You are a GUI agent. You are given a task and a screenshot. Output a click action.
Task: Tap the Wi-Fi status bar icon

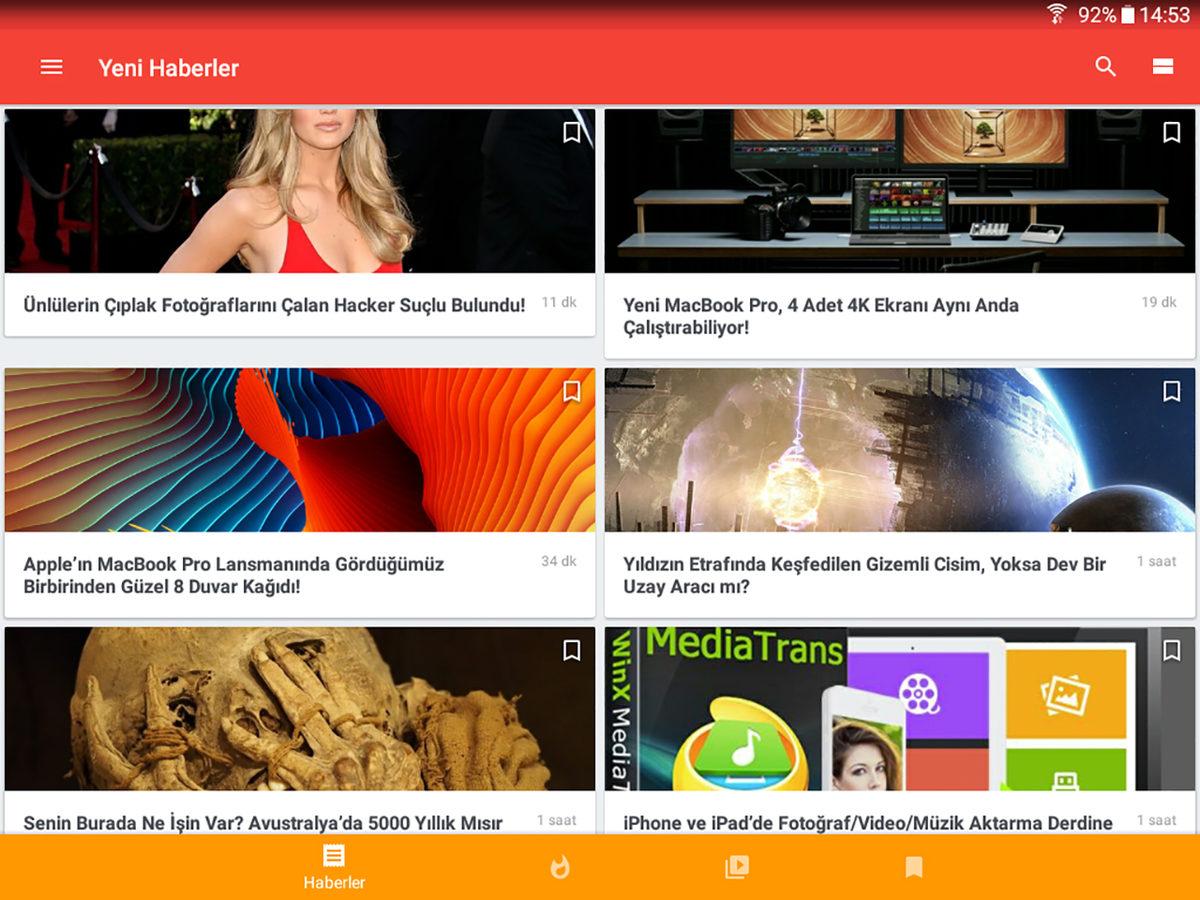1058,15
